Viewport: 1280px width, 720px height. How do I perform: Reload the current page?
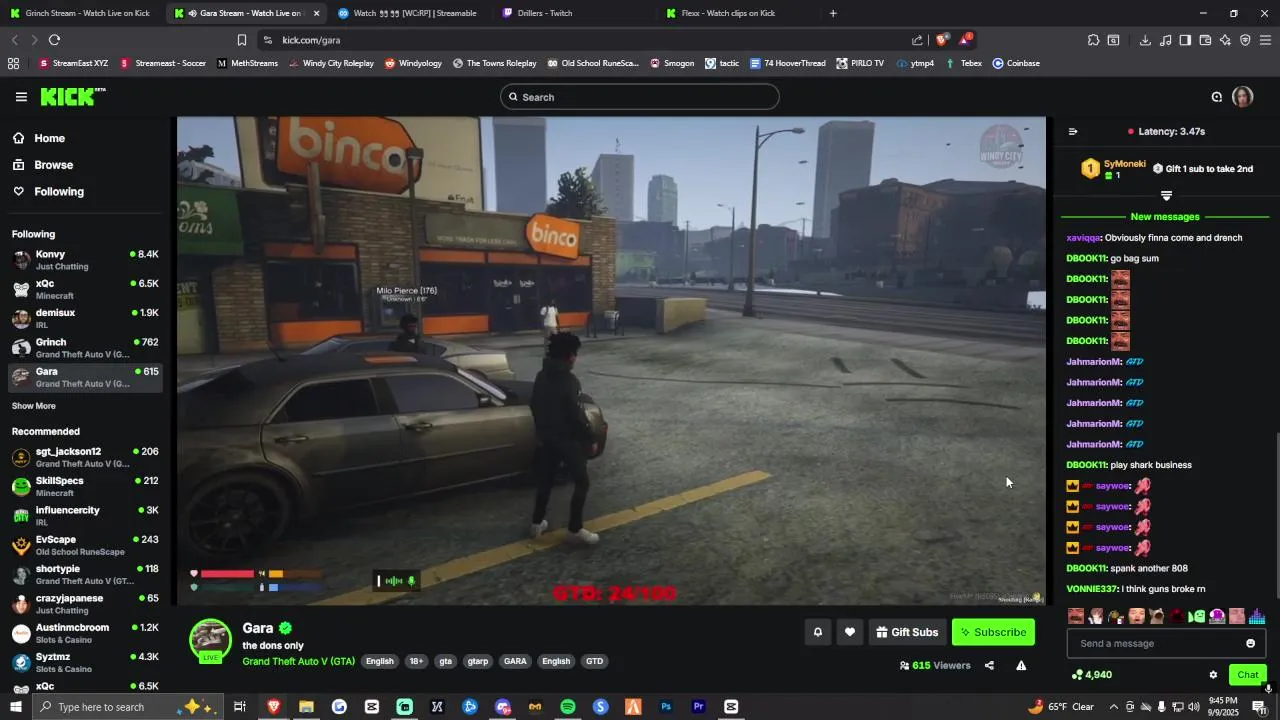click(x=54, y=40)
